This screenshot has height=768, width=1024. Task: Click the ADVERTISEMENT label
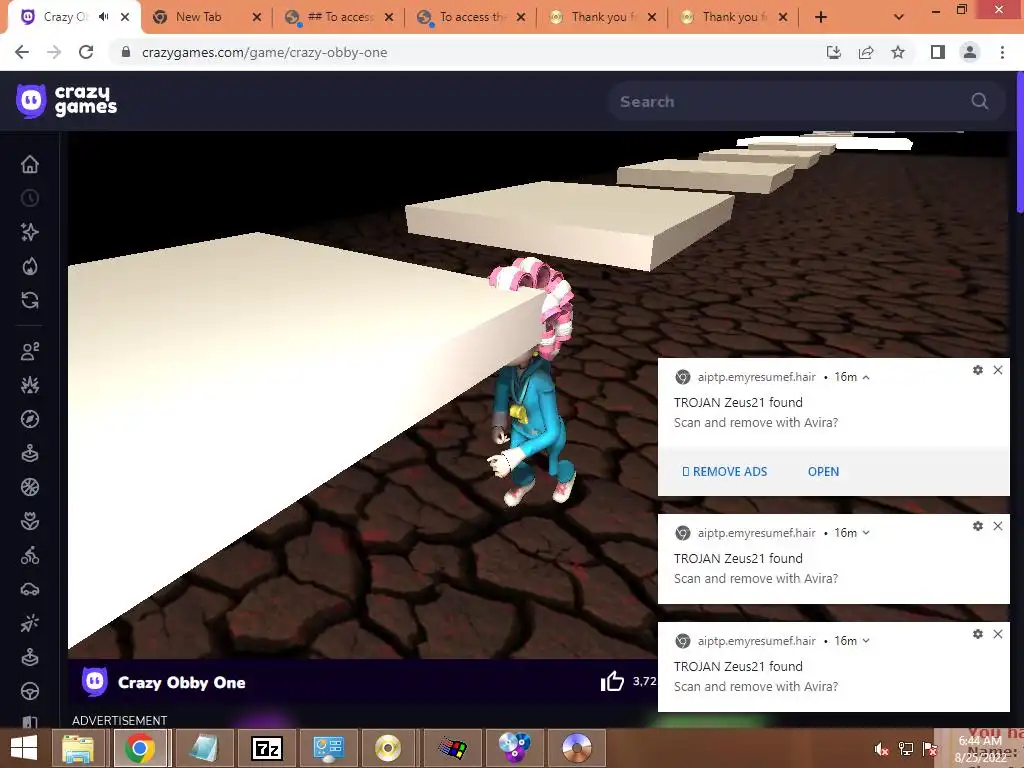pos(120,720)
